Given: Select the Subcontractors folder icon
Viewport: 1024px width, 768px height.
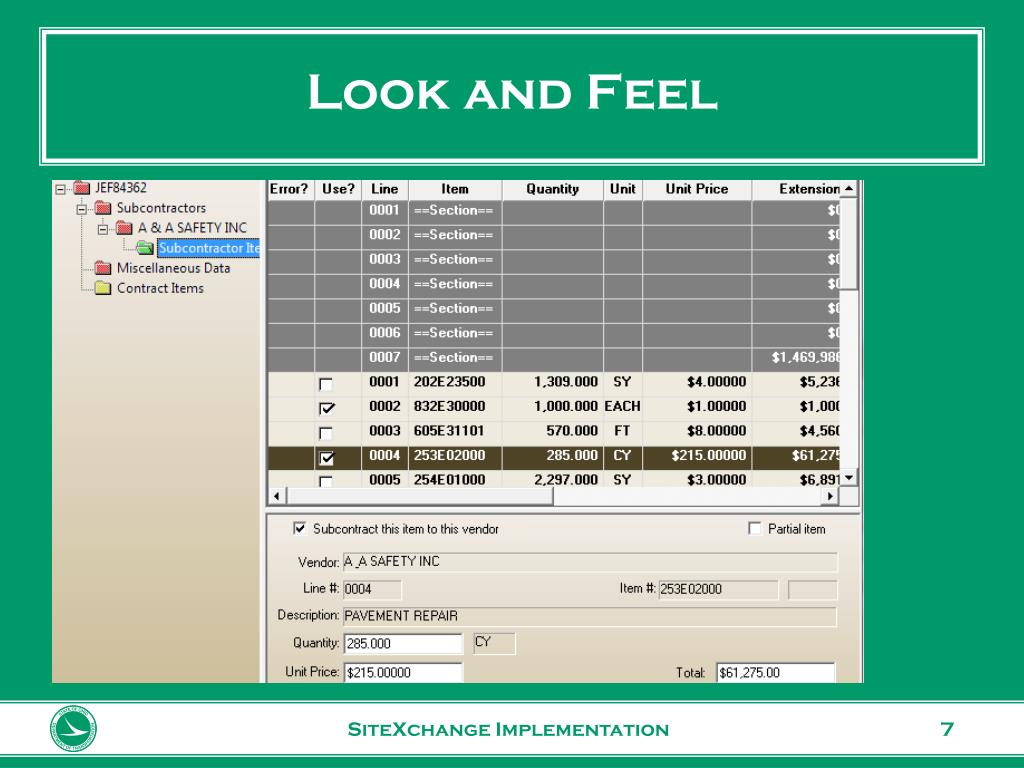Looking at the screenshot, I should (x=103, y=208).
